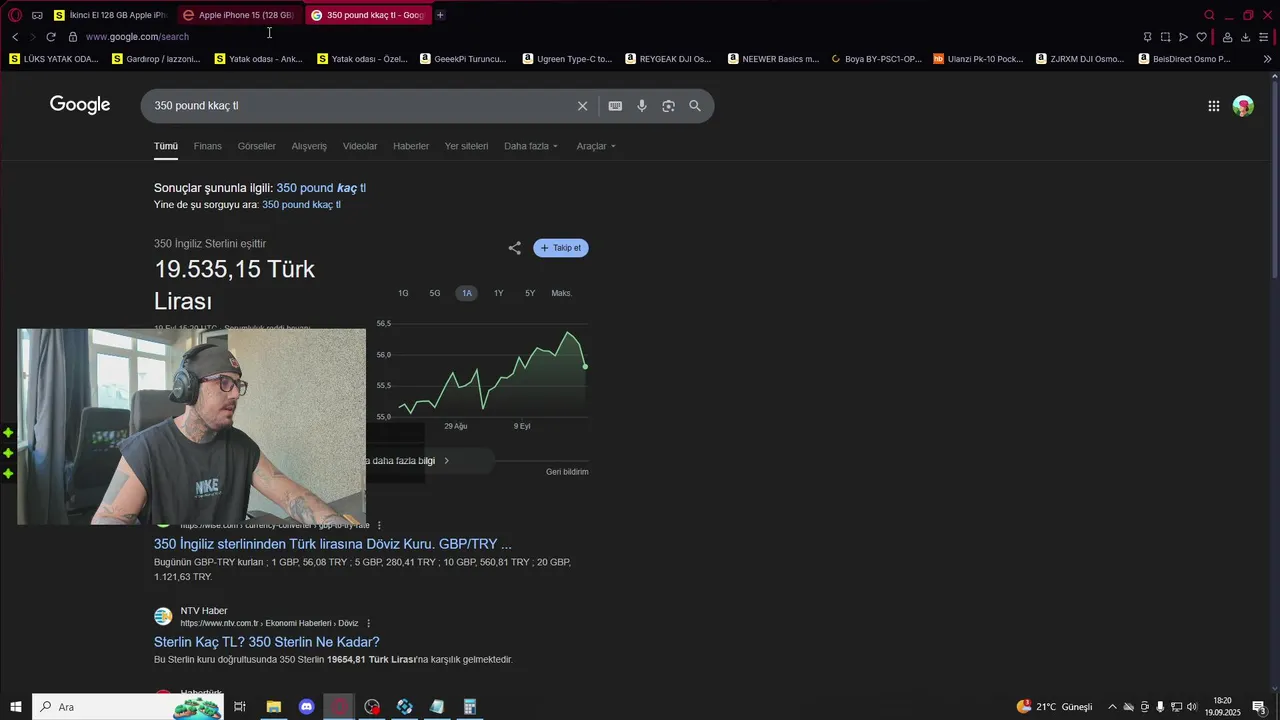Search instead for 350 pound kkaç tl
The height and width of the screenshot is (720, 1280).
point(301,205)
